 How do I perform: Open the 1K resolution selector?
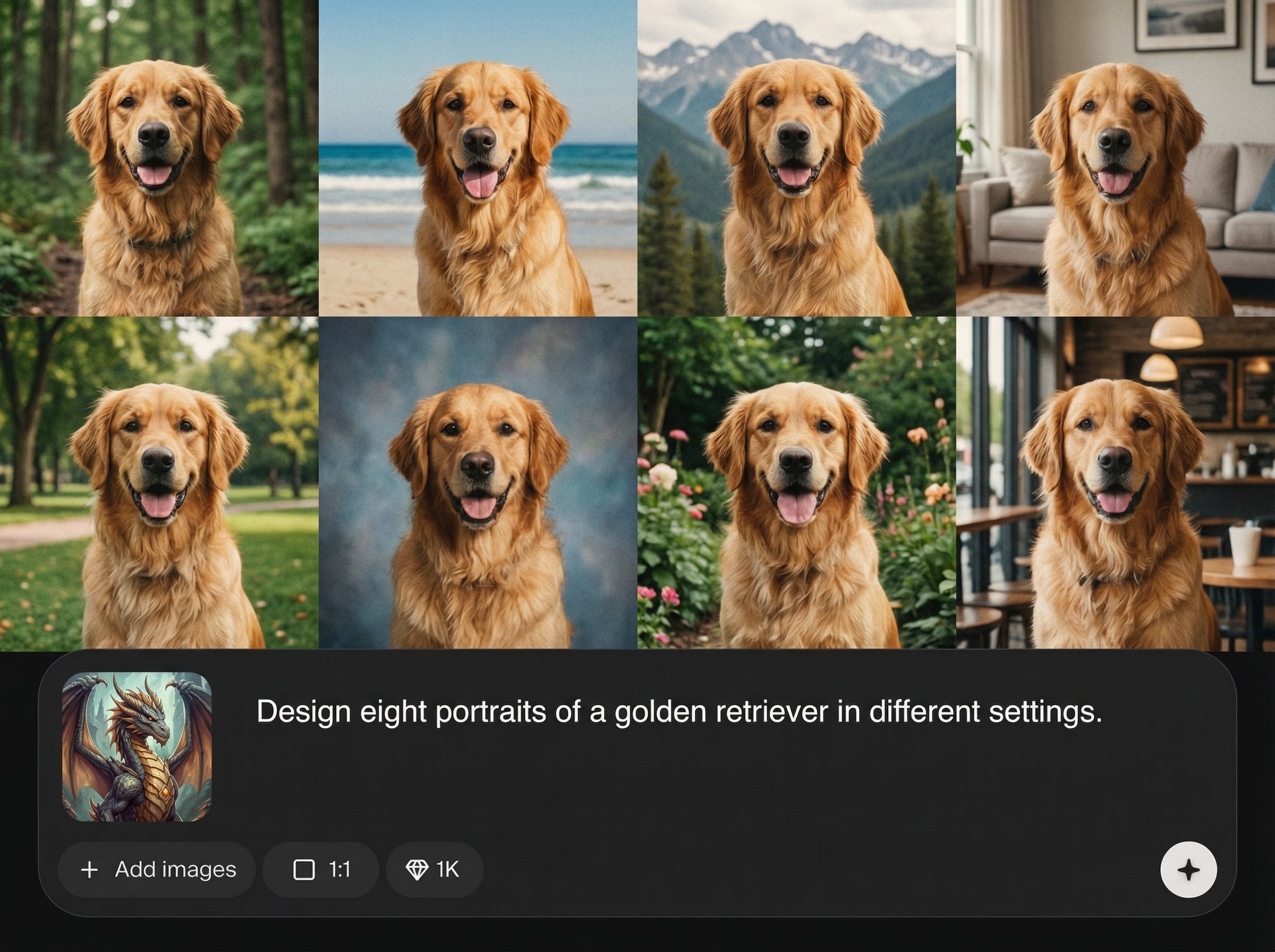pyautogui.click(x=434, y=870)
